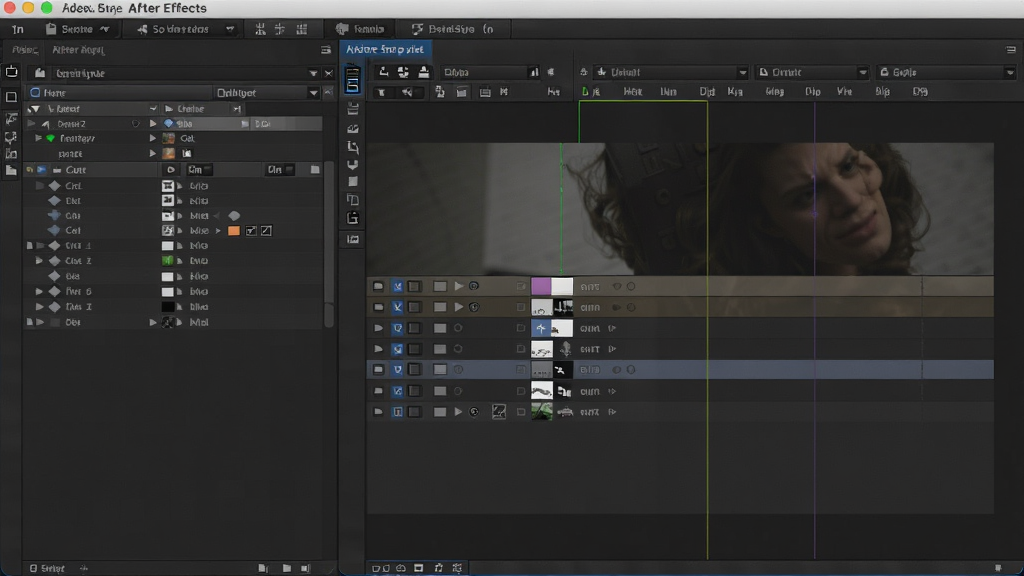
Task: Open the composition panel's menu icon at top right
Action: (1011, 50)
